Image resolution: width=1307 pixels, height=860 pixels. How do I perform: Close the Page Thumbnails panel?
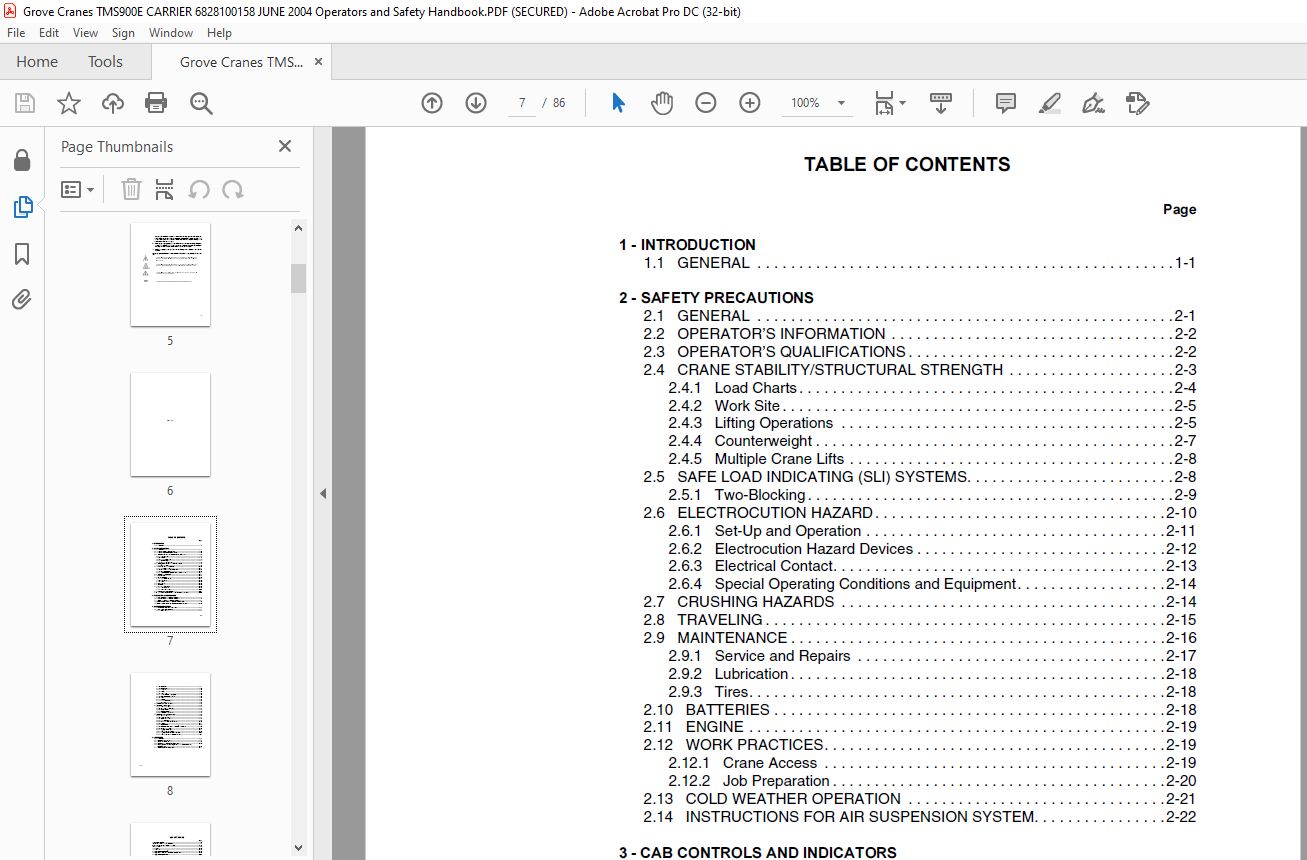click(x=285, y=146)
